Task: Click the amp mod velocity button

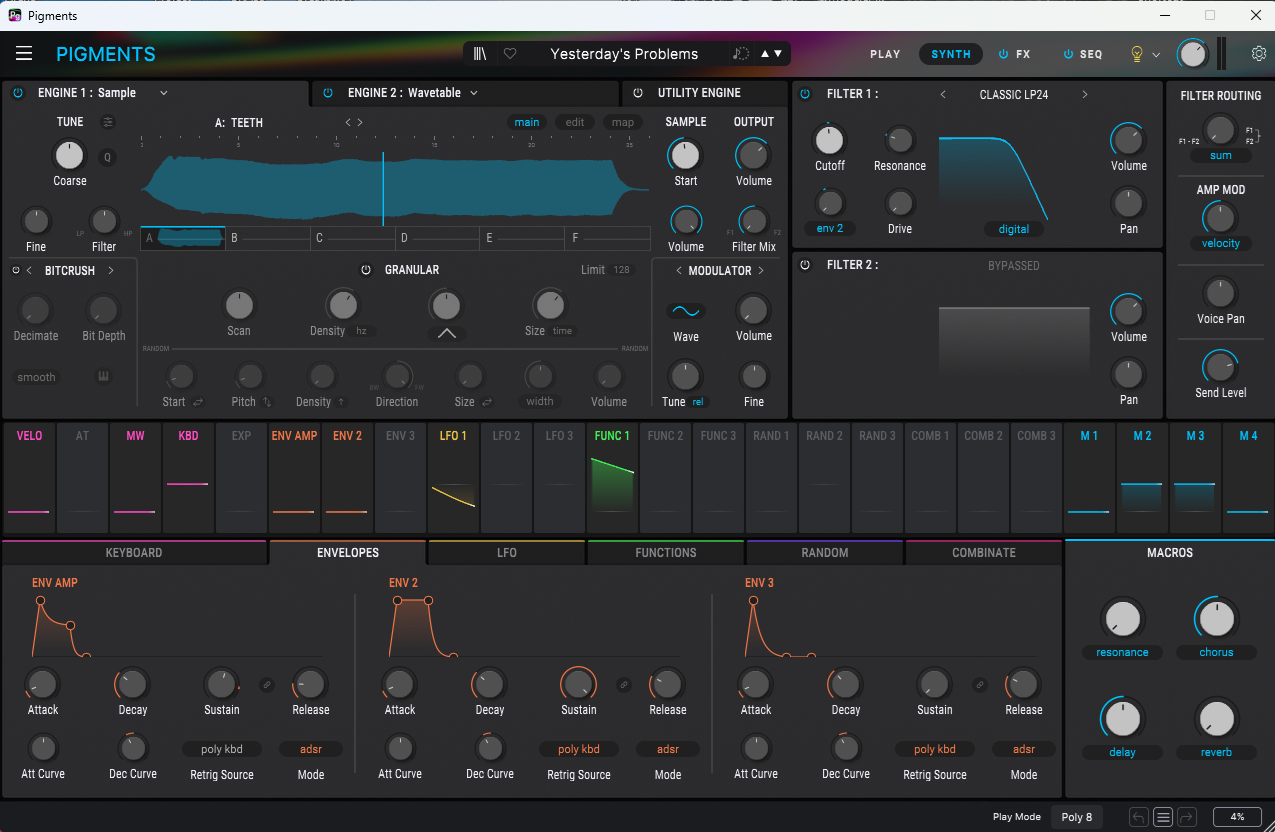Action: click(1221, 243)
